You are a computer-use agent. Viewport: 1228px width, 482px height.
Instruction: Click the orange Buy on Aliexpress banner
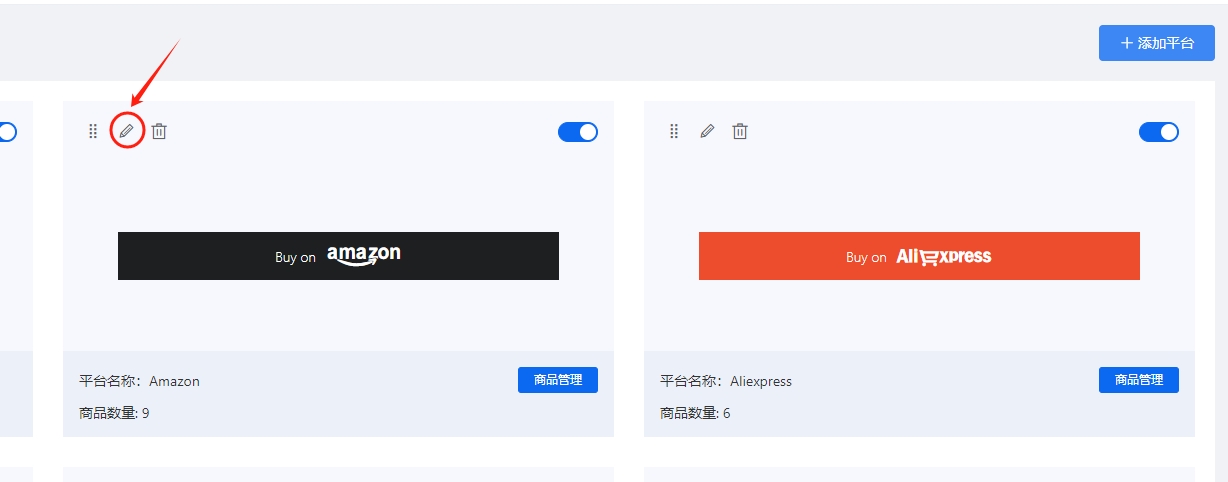[x=919, y=256]
